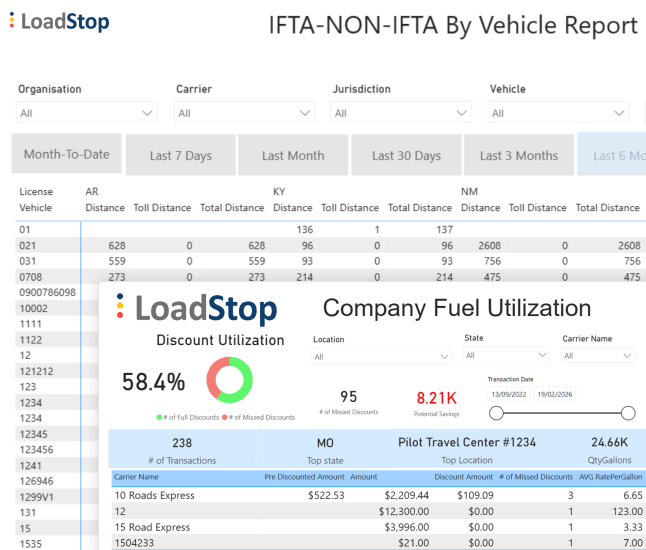Open the Organisation dropdown
Image resolution: width=646 pixels, height=550 pixels.
click(87, 113)
